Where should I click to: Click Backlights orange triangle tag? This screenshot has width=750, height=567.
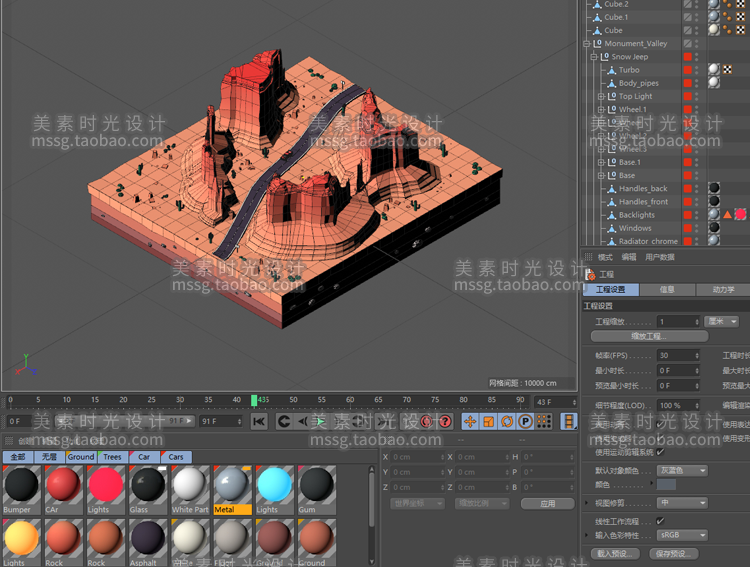point(728,215)
